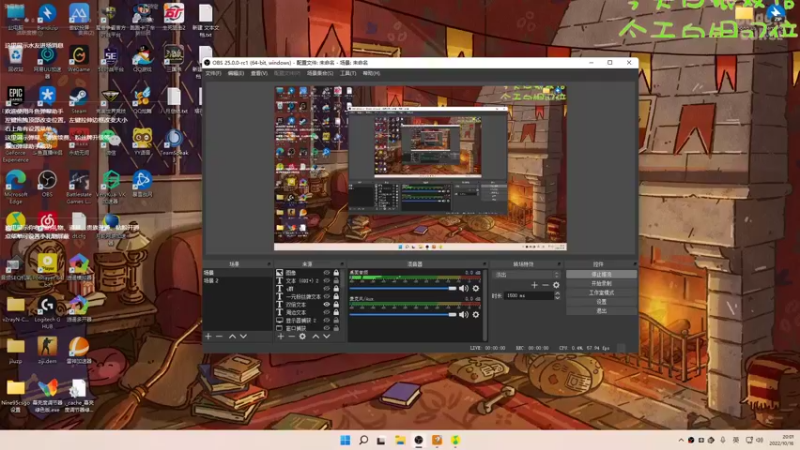The width and height of the screenshot is (800, 450).
Task: Open Recycle Bin on the desktop
Action: (15, 58)
